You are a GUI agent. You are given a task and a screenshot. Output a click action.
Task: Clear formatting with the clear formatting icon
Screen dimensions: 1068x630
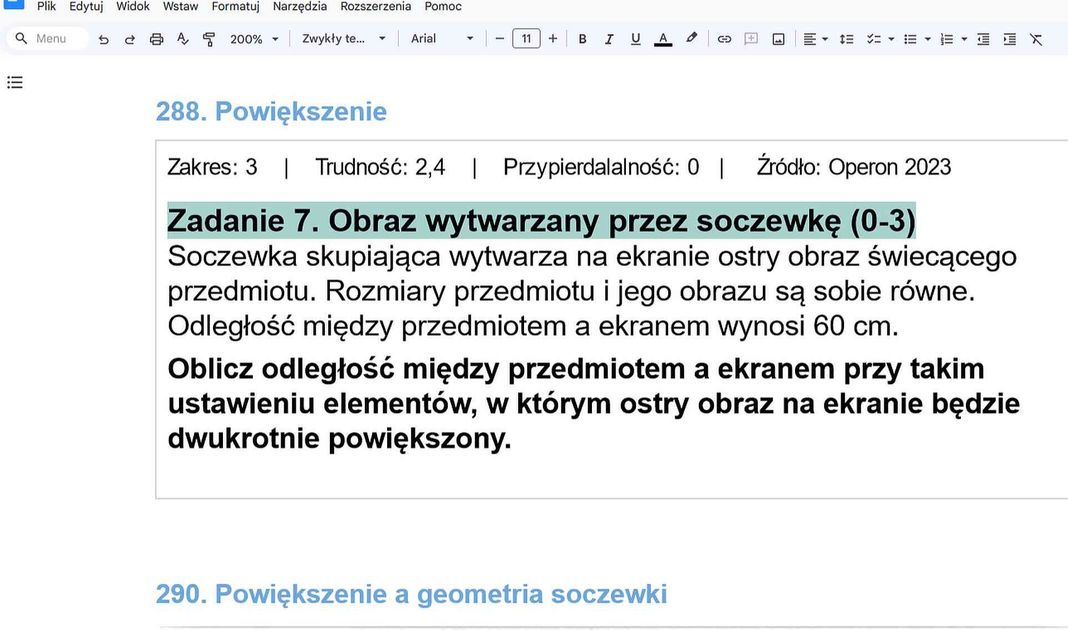1037,38
